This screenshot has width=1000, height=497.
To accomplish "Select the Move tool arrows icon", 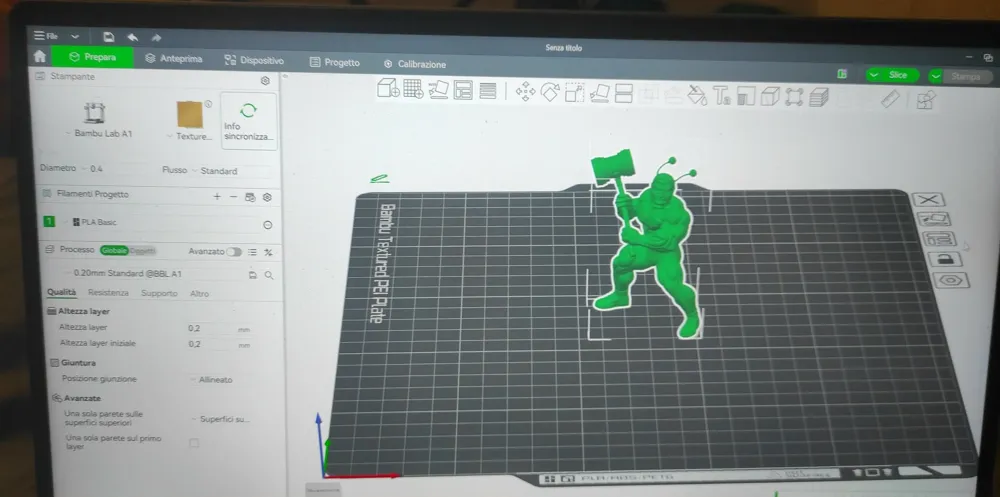I will [526, 92].
